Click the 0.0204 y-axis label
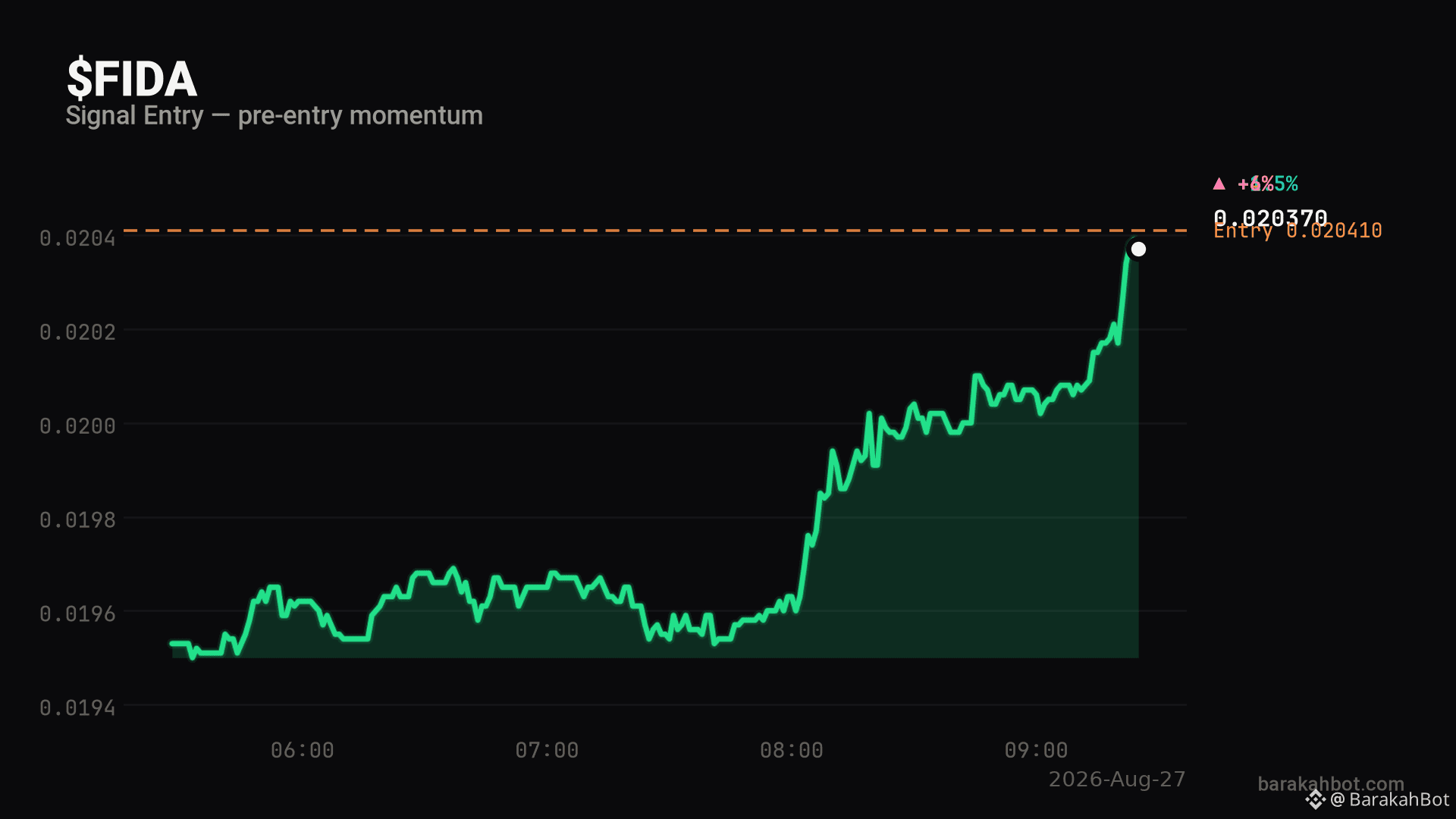 click(77, 238)
